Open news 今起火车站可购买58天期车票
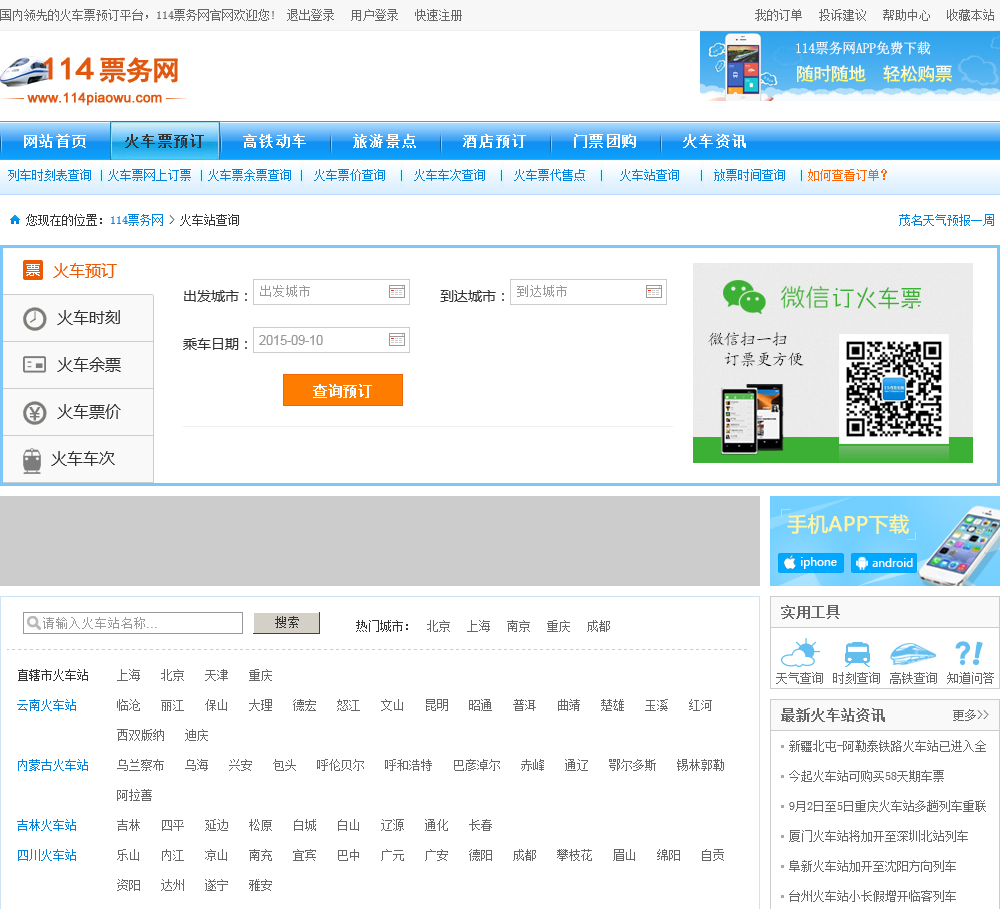The image size is (1000, 909). [866, 776]
